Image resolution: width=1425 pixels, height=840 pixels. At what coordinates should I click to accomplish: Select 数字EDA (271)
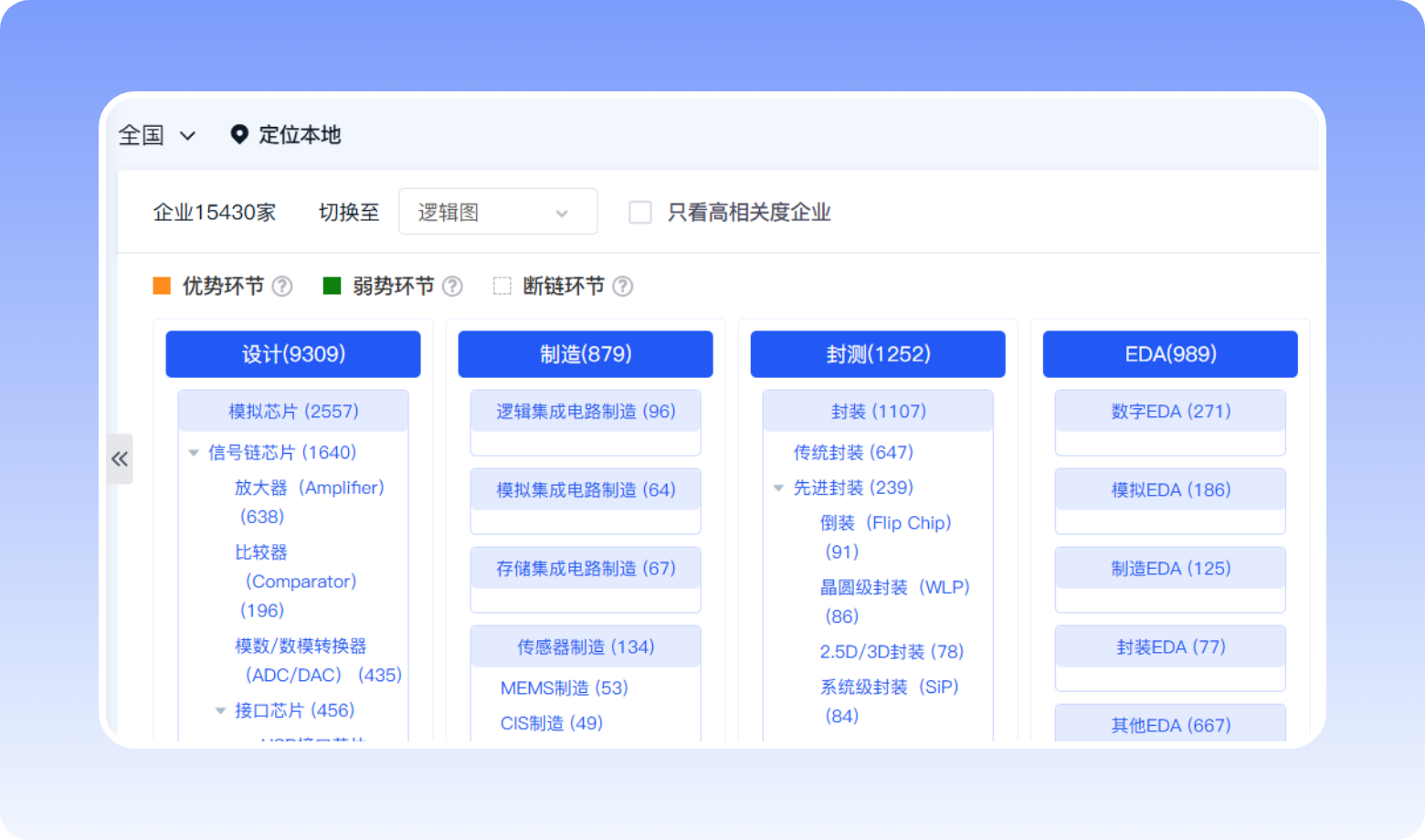pyautogui.click(x=1169, y=410)
